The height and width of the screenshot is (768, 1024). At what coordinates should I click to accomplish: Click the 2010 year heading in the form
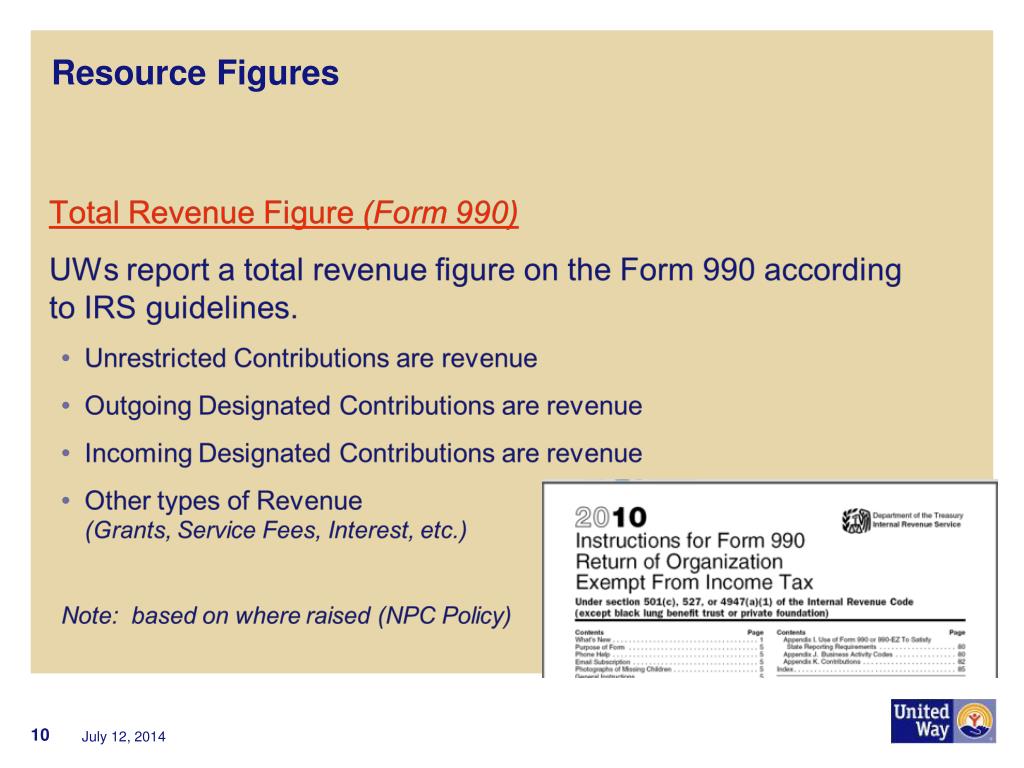(611, 518)
